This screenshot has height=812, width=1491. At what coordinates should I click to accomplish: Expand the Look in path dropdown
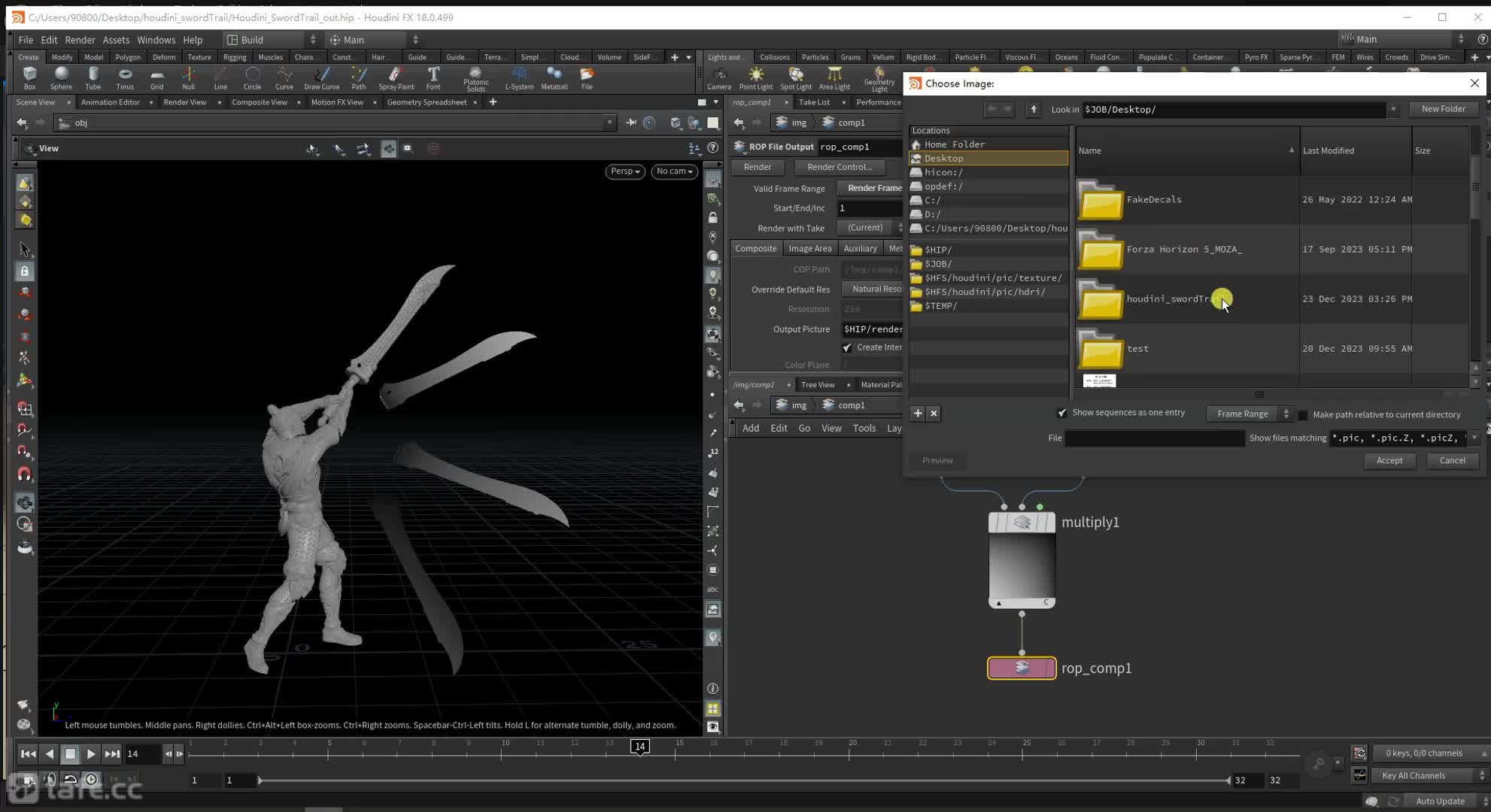(x=1392, y=110)
